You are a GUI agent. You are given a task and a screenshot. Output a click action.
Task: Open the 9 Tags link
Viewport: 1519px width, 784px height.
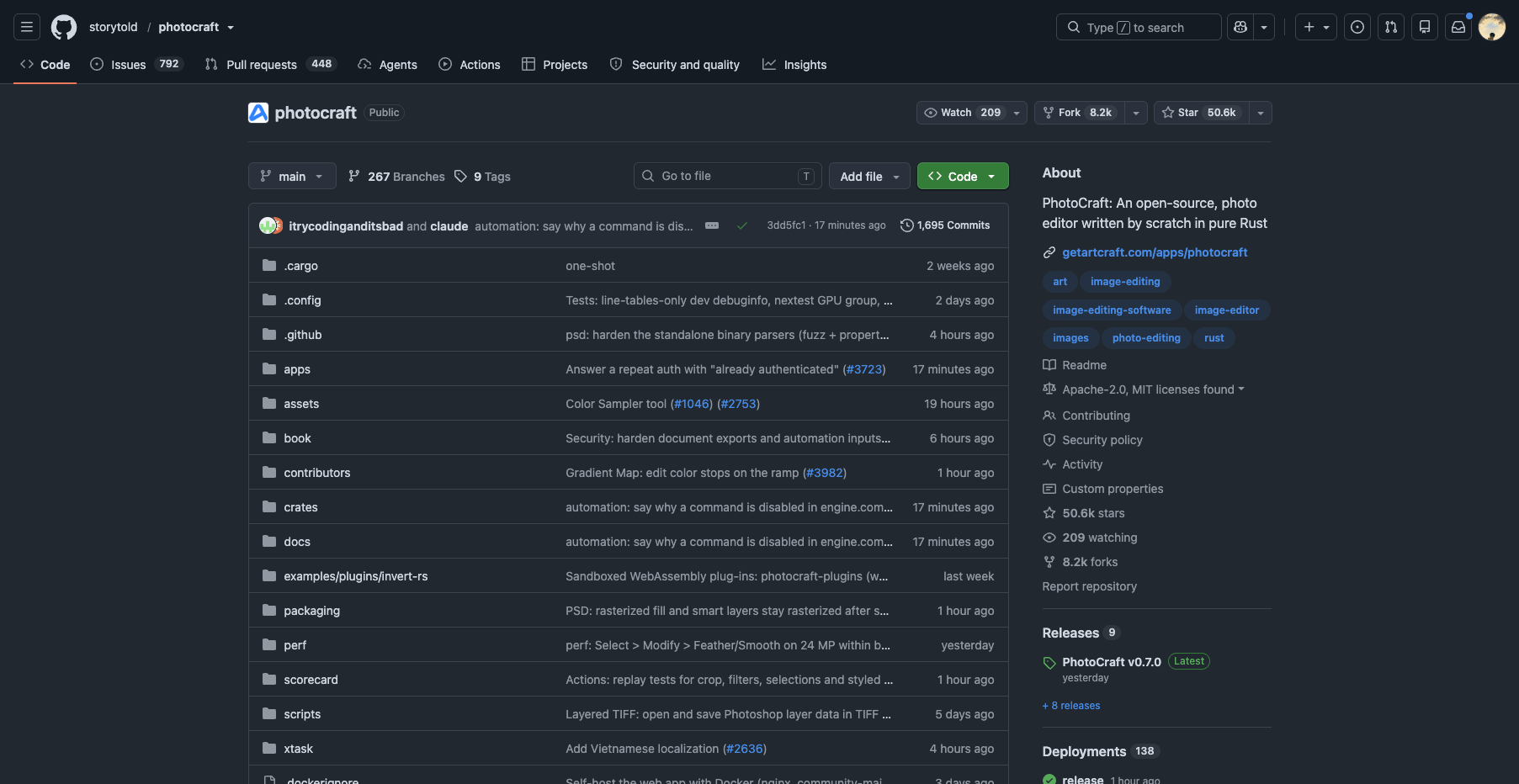pos(483,176)
